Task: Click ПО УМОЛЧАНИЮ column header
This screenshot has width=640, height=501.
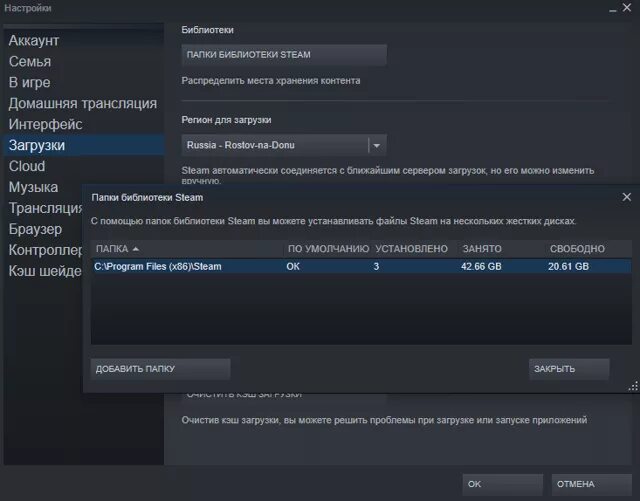Action: (329, 249)
